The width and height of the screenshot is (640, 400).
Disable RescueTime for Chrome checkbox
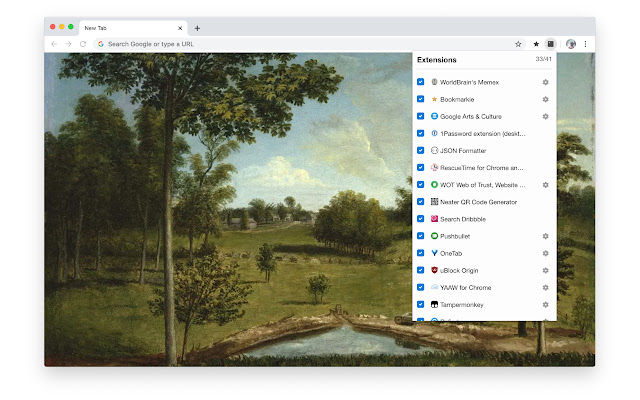point(420,168)
